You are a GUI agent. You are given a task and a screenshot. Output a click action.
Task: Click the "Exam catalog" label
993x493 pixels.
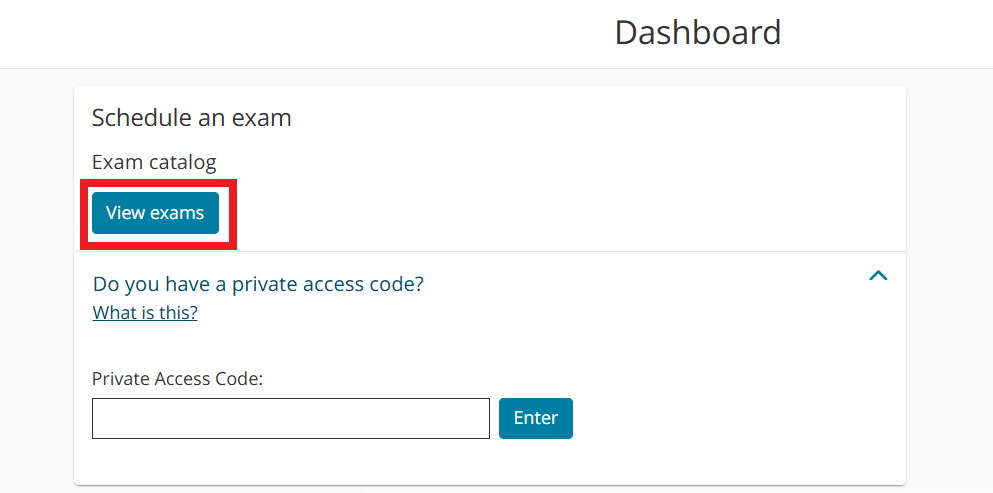[154, 162]
